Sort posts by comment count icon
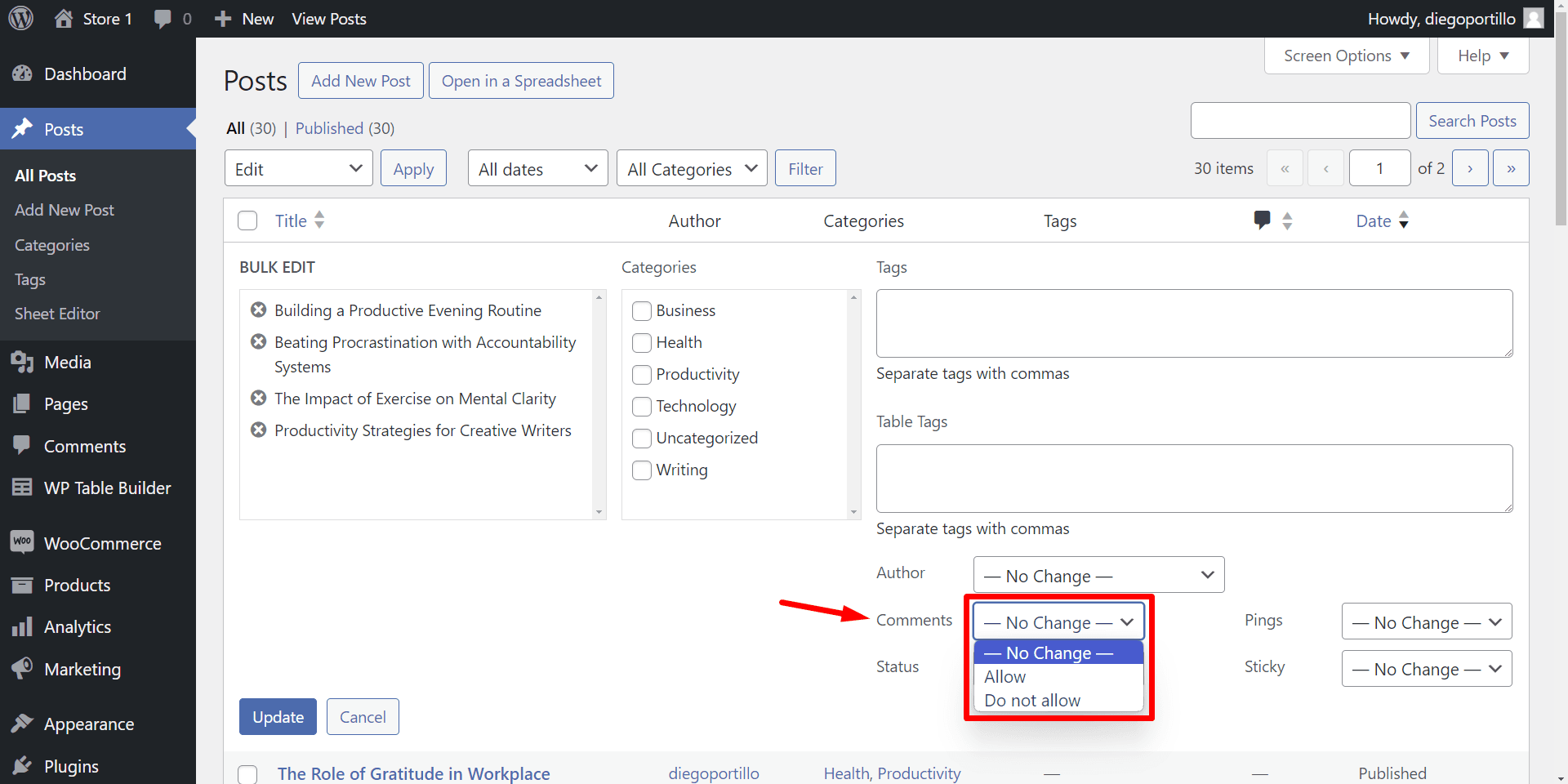 (x=1263, y=220)
